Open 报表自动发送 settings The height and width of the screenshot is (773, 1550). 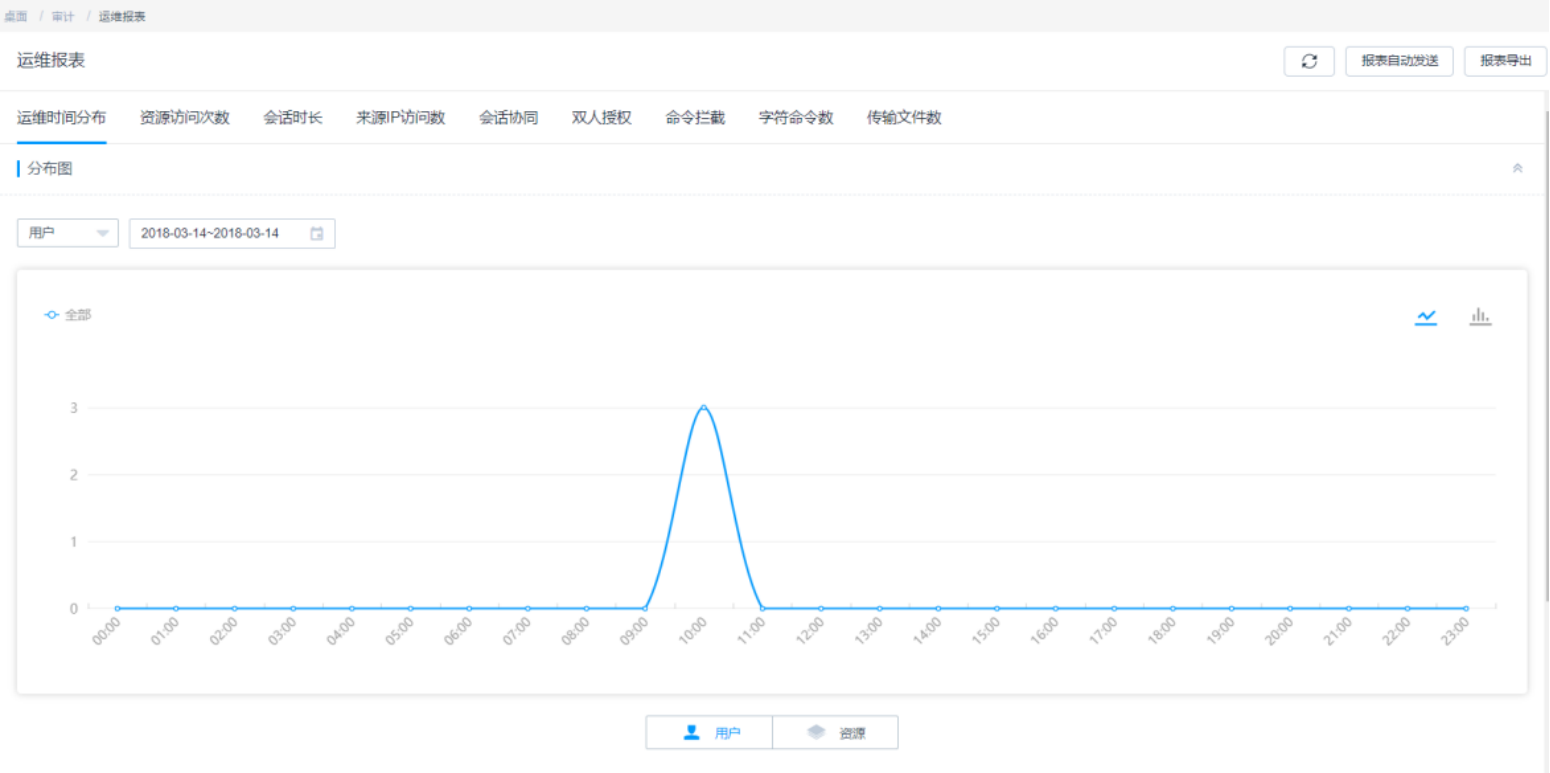(1399, 61)
